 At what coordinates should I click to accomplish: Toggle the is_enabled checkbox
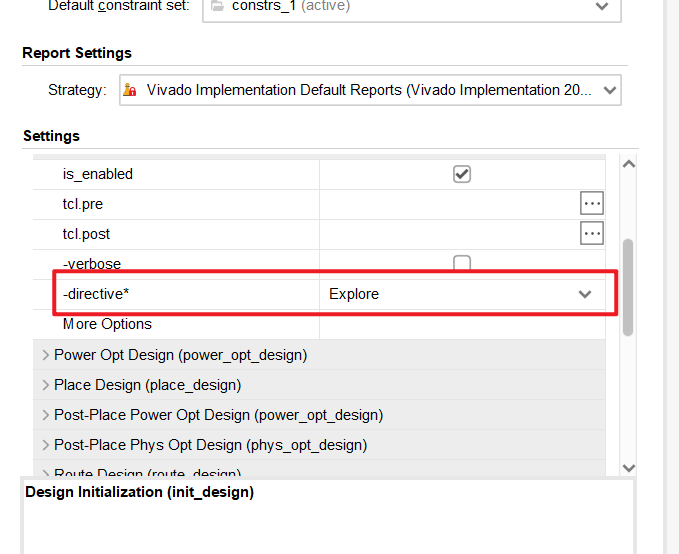click(x=462, y=174)
